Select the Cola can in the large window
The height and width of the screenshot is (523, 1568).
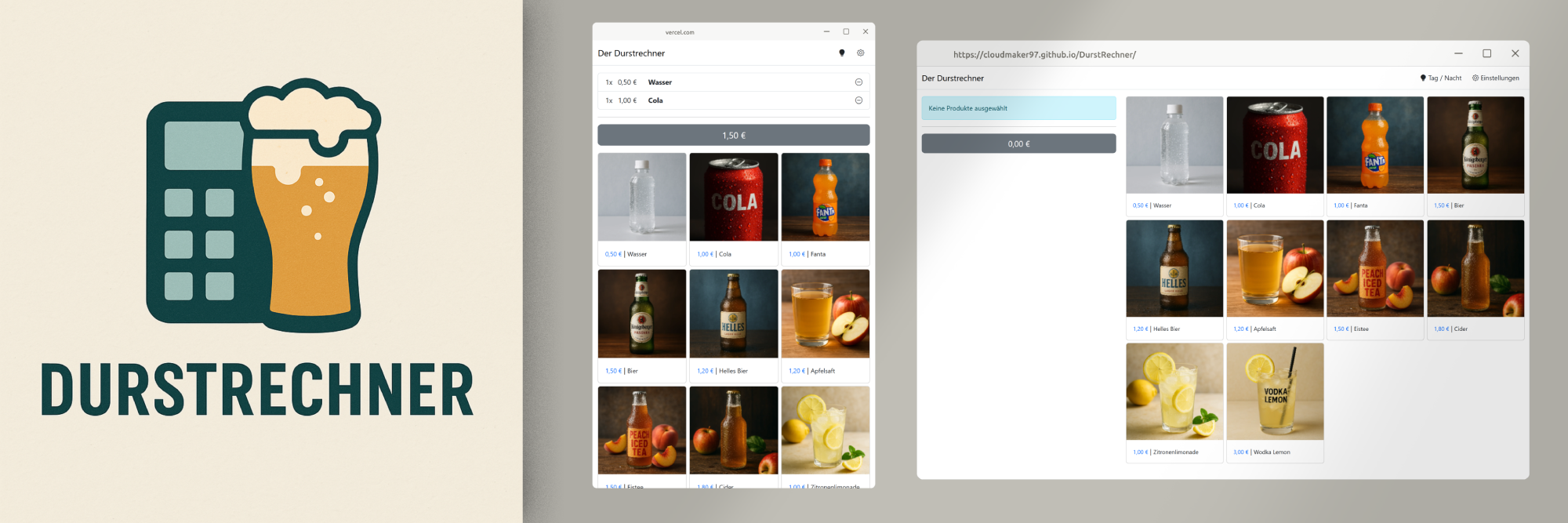1275,146
